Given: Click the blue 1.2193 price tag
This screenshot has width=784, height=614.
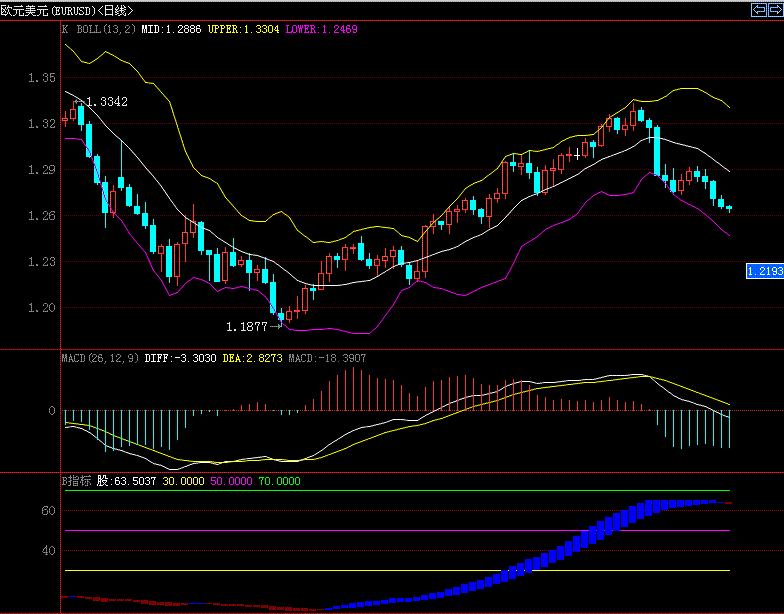Looking at the screenshot, I should click(x=764, y=271).
